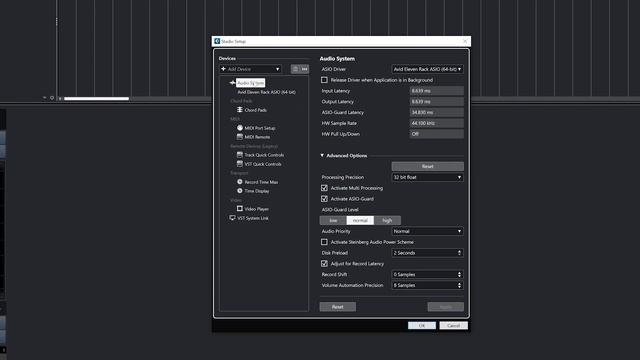640x360 pixels.
Task: Collapse the Advanced Options section
Action: [x=322, y=156]
